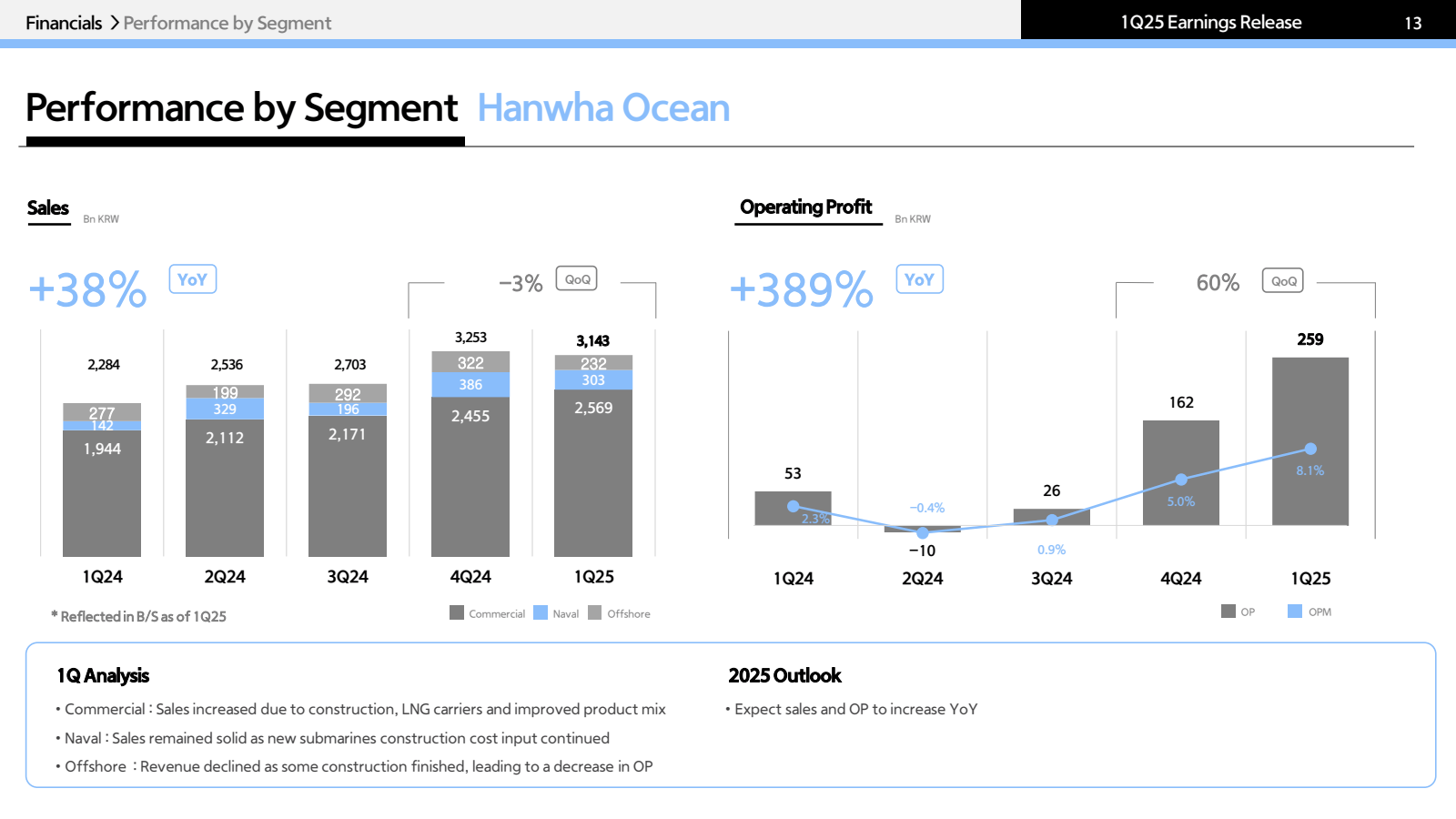Click the 2,171 commercial segment of 3Q24

348,486
